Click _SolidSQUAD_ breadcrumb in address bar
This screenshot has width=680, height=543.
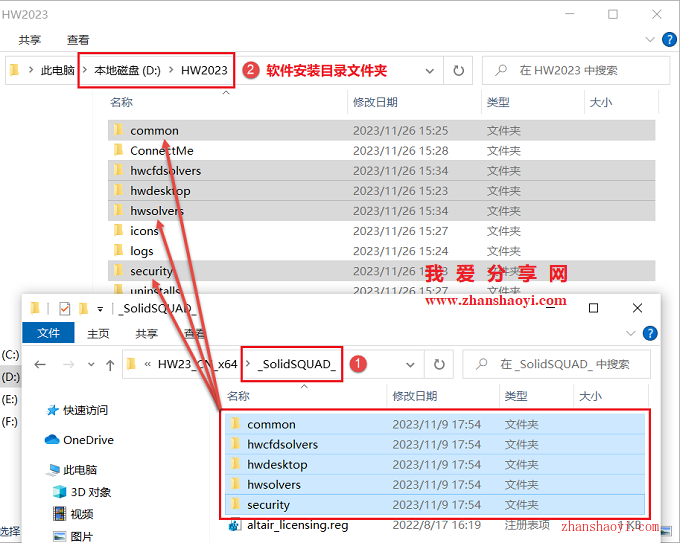(x=297, y=364)
